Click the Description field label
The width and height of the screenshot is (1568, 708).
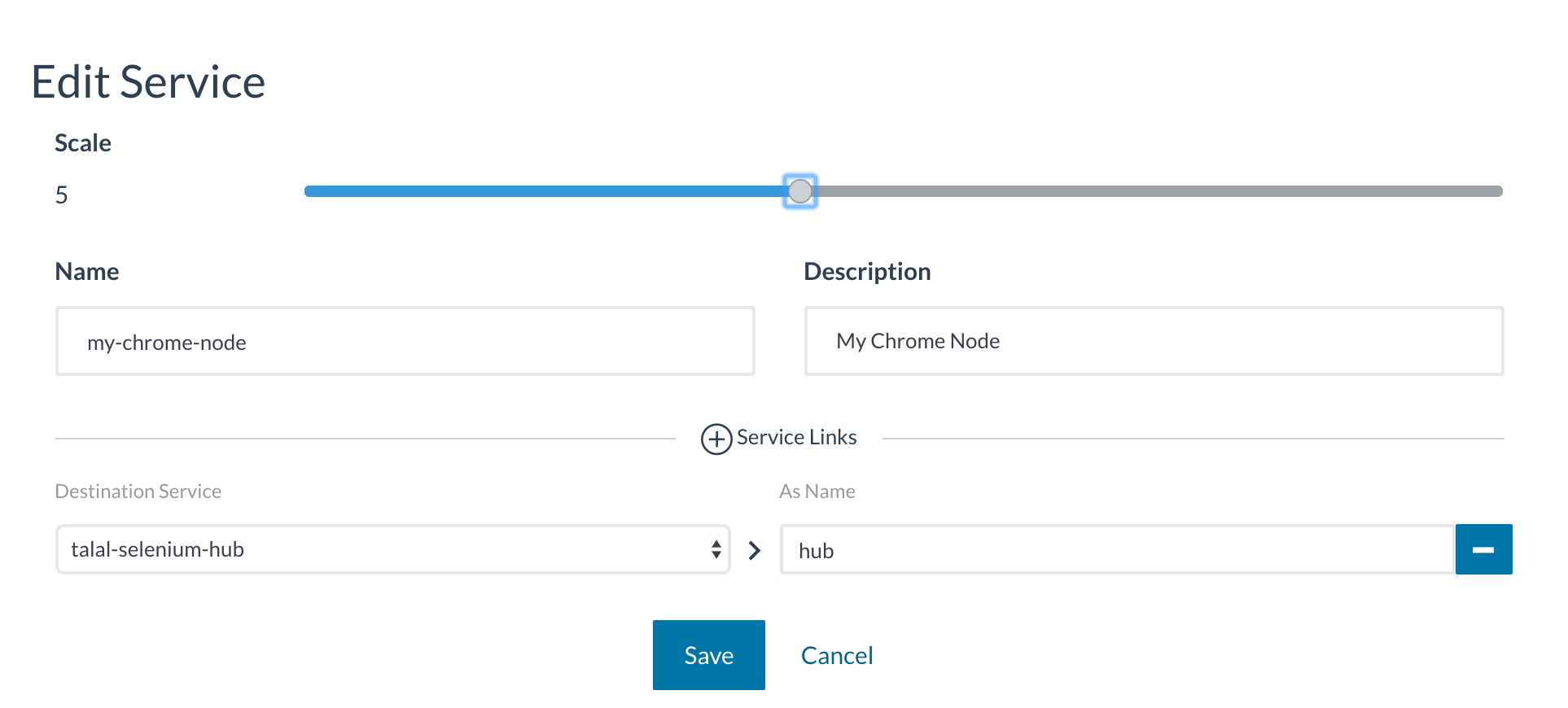(x=867, y=272)
